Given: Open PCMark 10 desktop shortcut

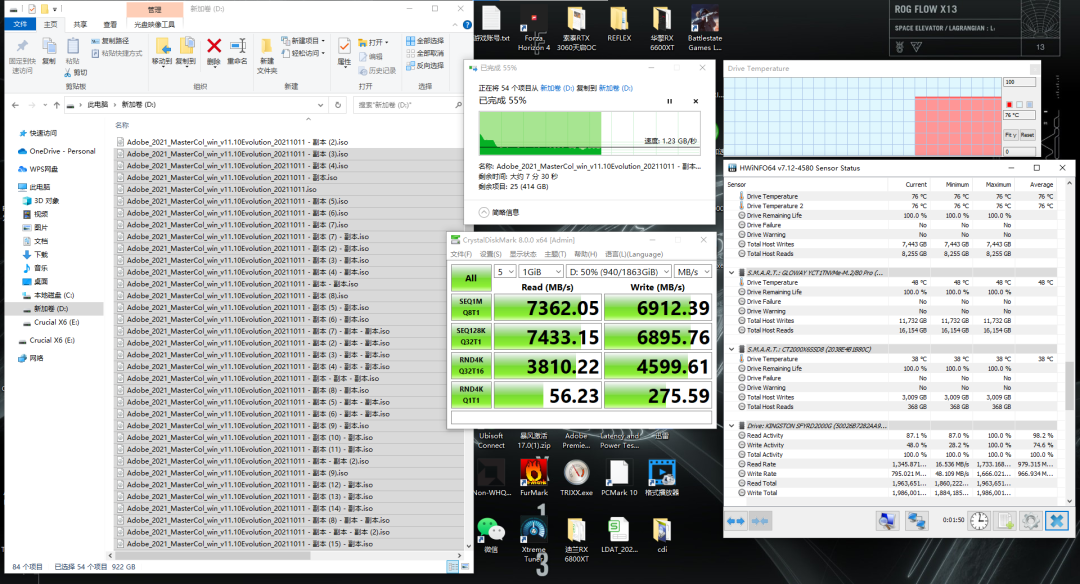Looking at the screenshot, I should [619, 477].
